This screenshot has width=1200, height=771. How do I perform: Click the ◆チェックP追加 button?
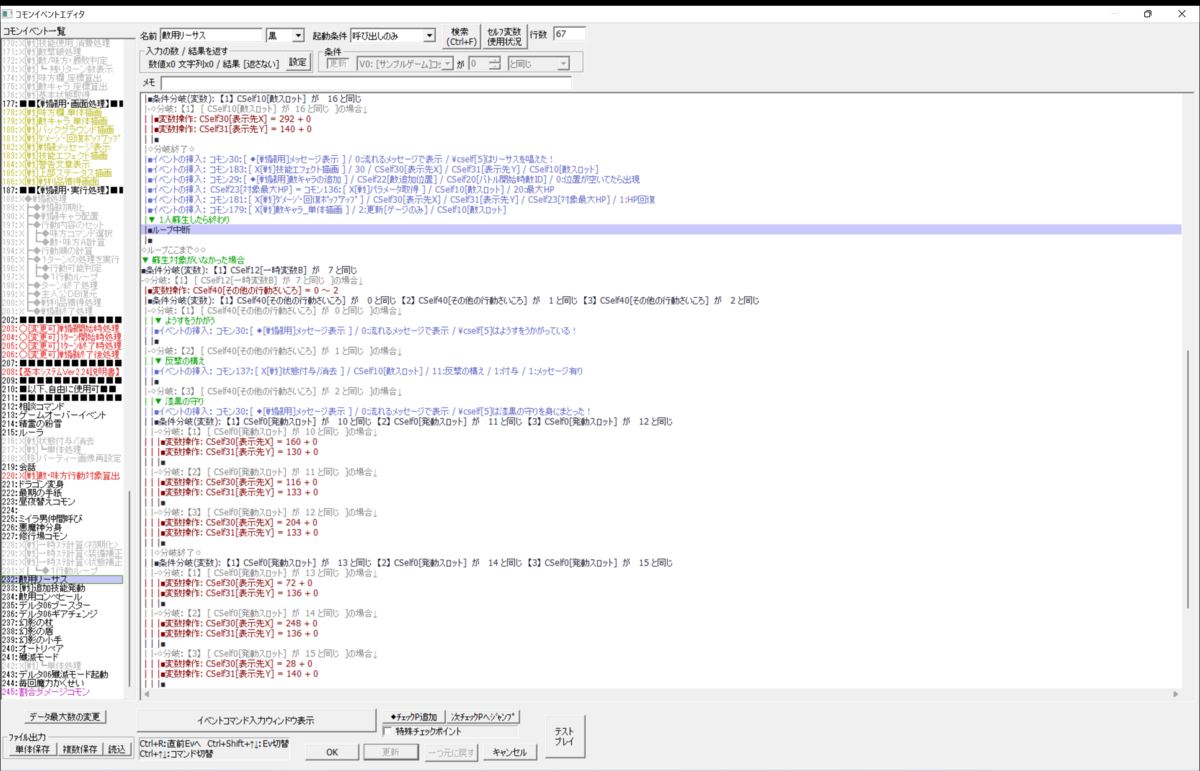point(412,717)
